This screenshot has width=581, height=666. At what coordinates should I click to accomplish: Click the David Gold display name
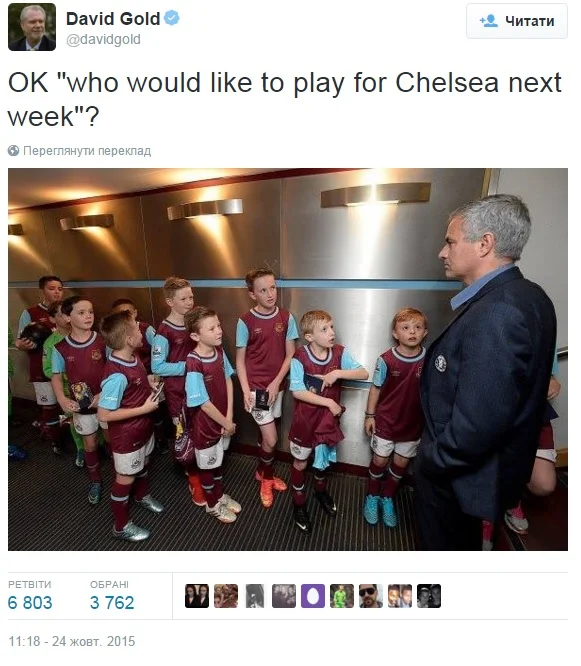pyautogui.click(x=113, y=19)
